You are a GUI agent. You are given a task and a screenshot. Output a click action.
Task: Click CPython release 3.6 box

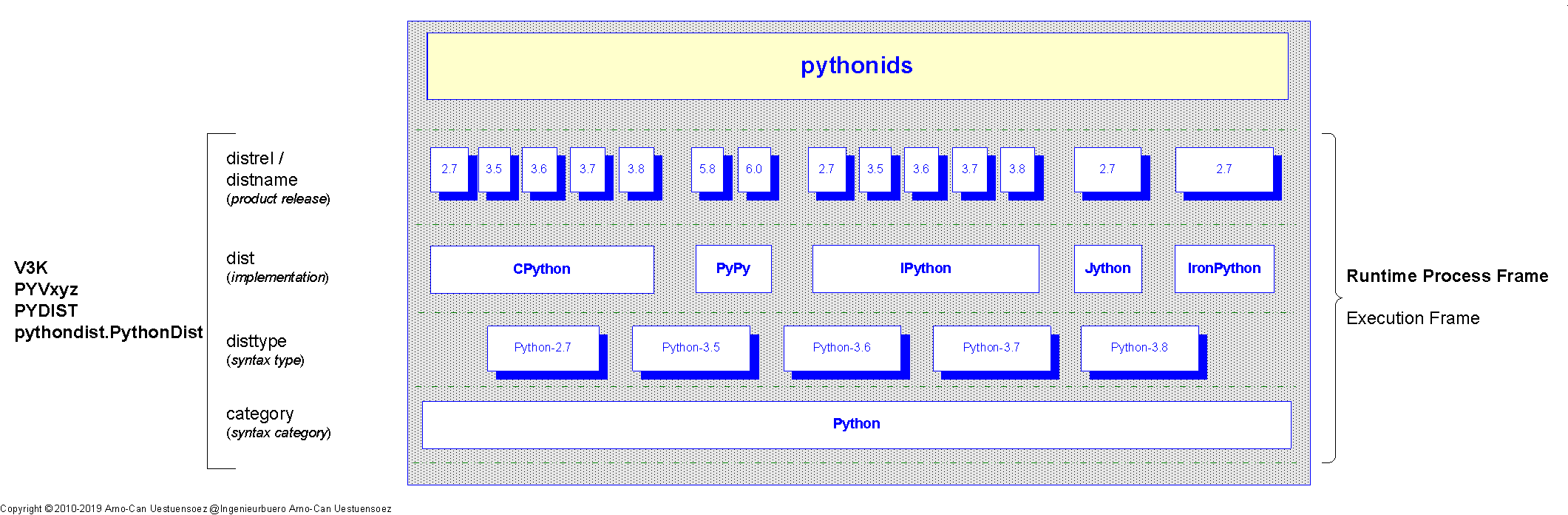(539, 169)
